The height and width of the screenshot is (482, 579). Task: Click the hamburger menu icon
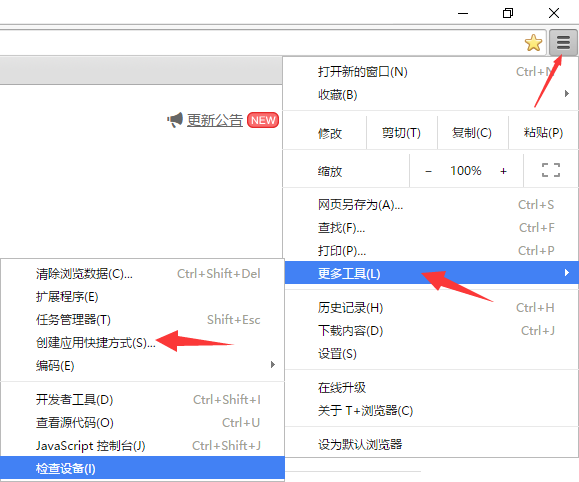[563, 42]
